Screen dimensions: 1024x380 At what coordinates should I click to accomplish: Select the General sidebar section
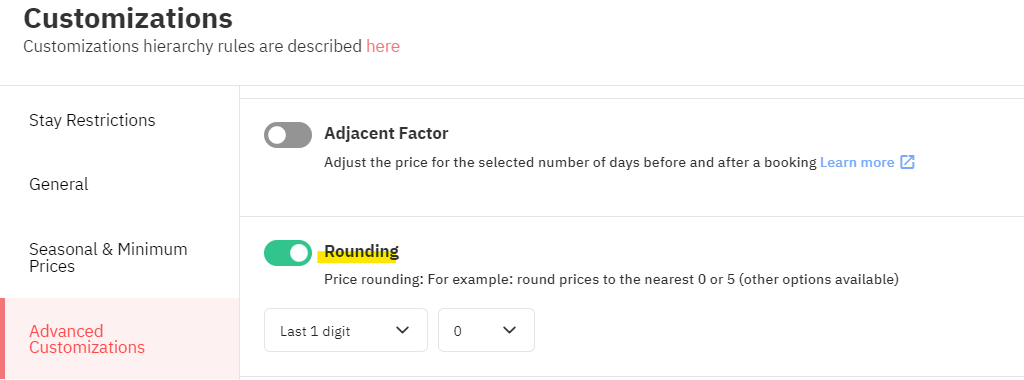pos(59,184)
